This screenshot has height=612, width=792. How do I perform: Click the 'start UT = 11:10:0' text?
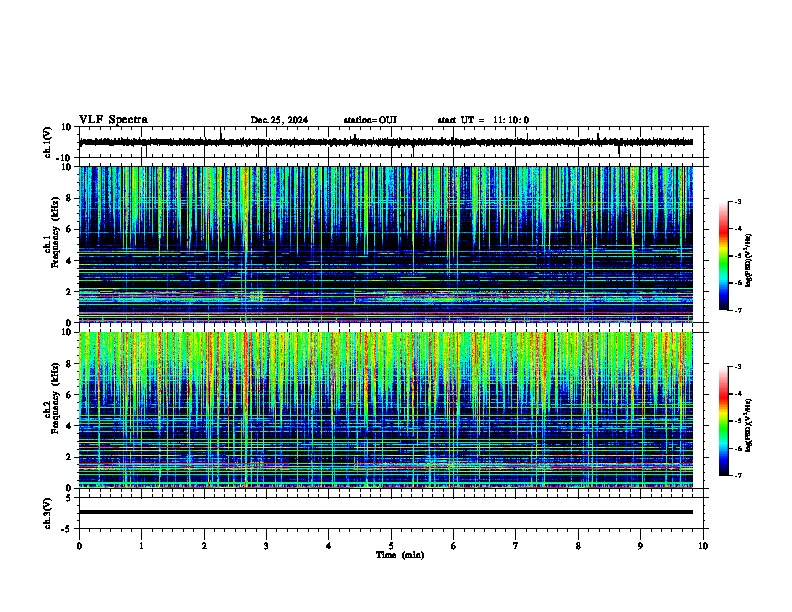pyautogui.click(x=483, y=120)
